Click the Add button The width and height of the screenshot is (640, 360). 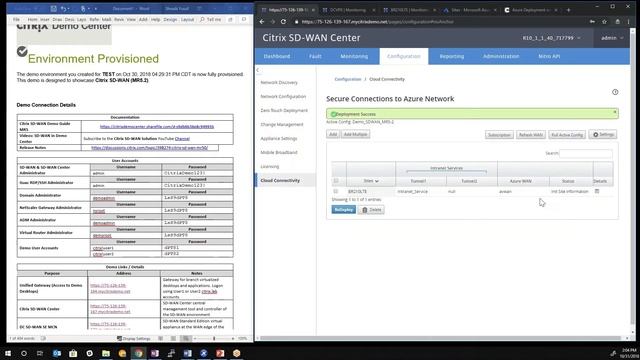(333, 134)
